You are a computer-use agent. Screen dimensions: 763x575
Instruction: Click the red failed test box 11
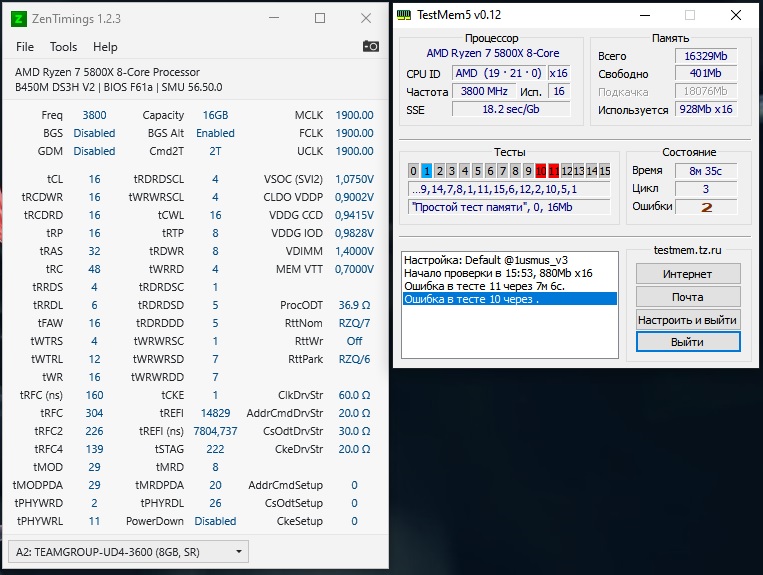pyautogui.click(x=553, y=171)
